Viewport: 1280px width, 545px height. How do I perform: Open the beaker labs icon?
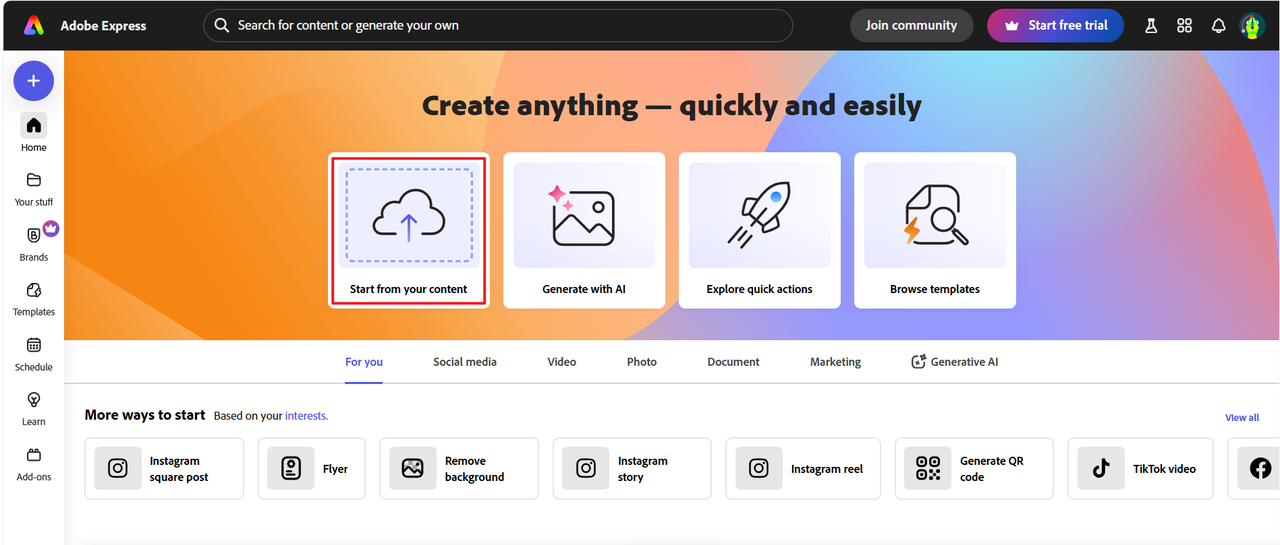1151,26
